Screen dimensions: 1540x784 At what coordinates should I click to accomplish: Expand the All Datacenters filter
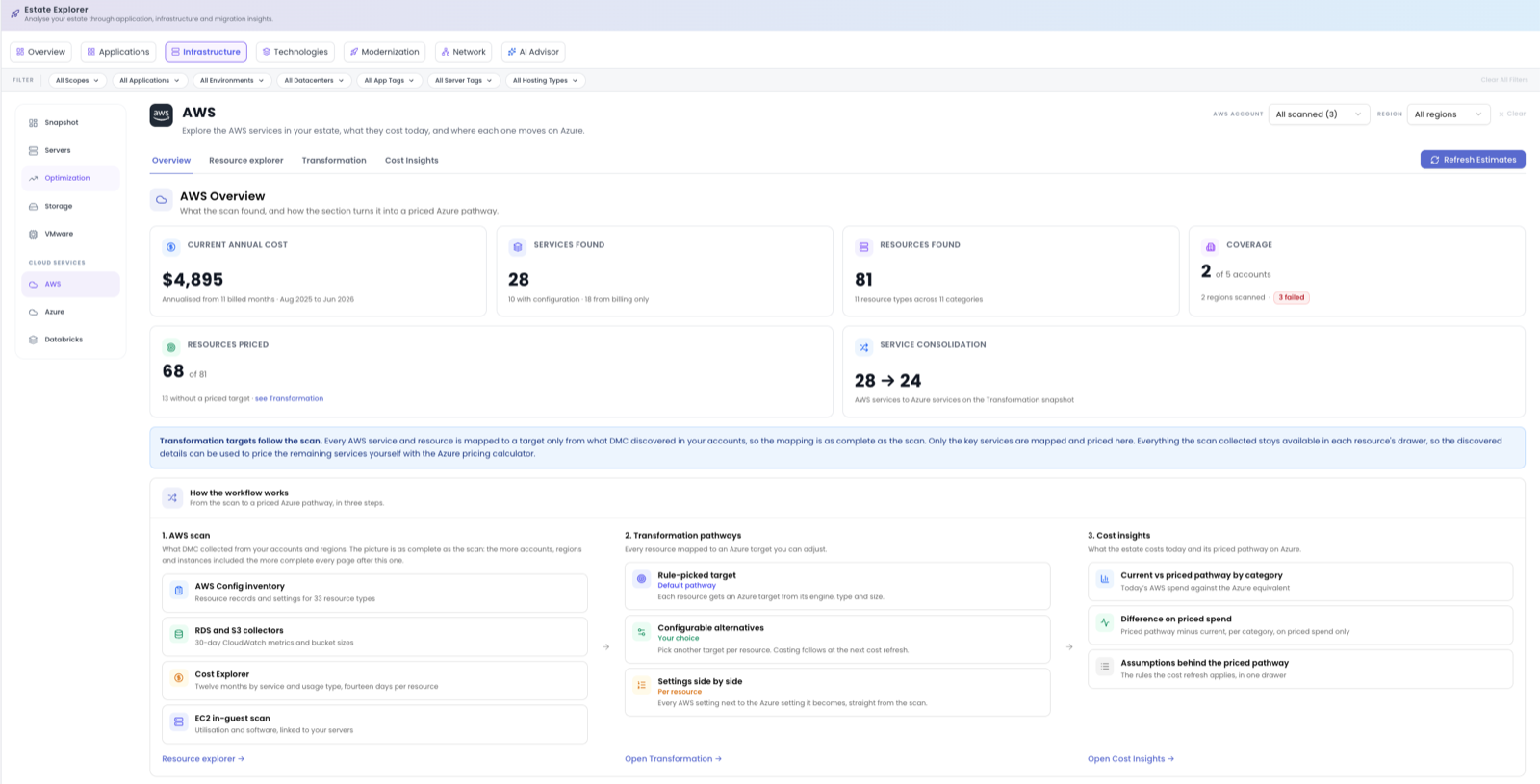[314, 81]
